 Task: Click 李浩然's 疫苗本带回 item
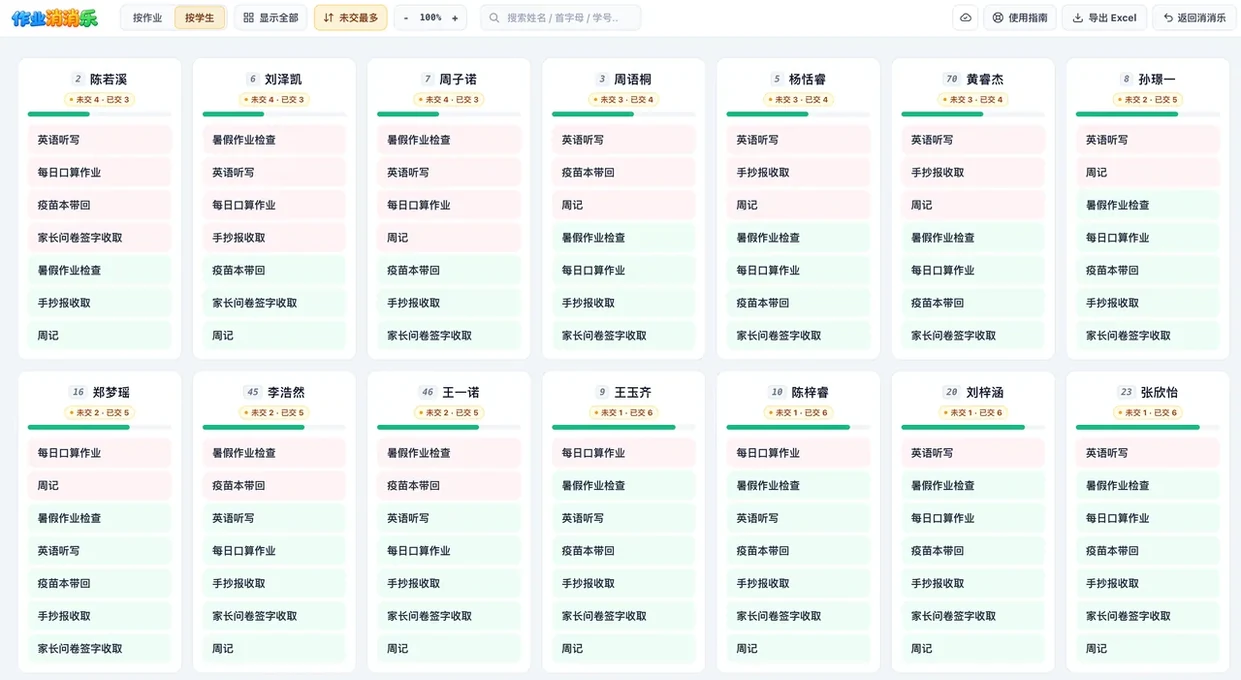click(x=274, y=486)
